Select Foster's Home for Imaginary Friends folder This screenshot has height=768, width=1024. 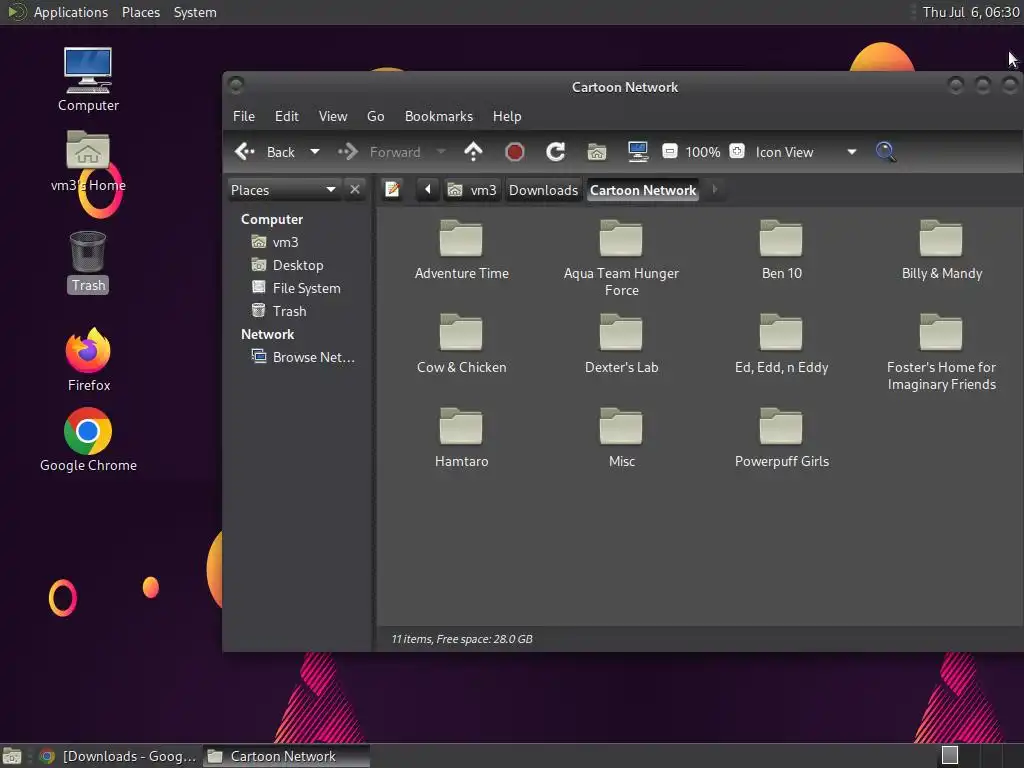[941, 353]
